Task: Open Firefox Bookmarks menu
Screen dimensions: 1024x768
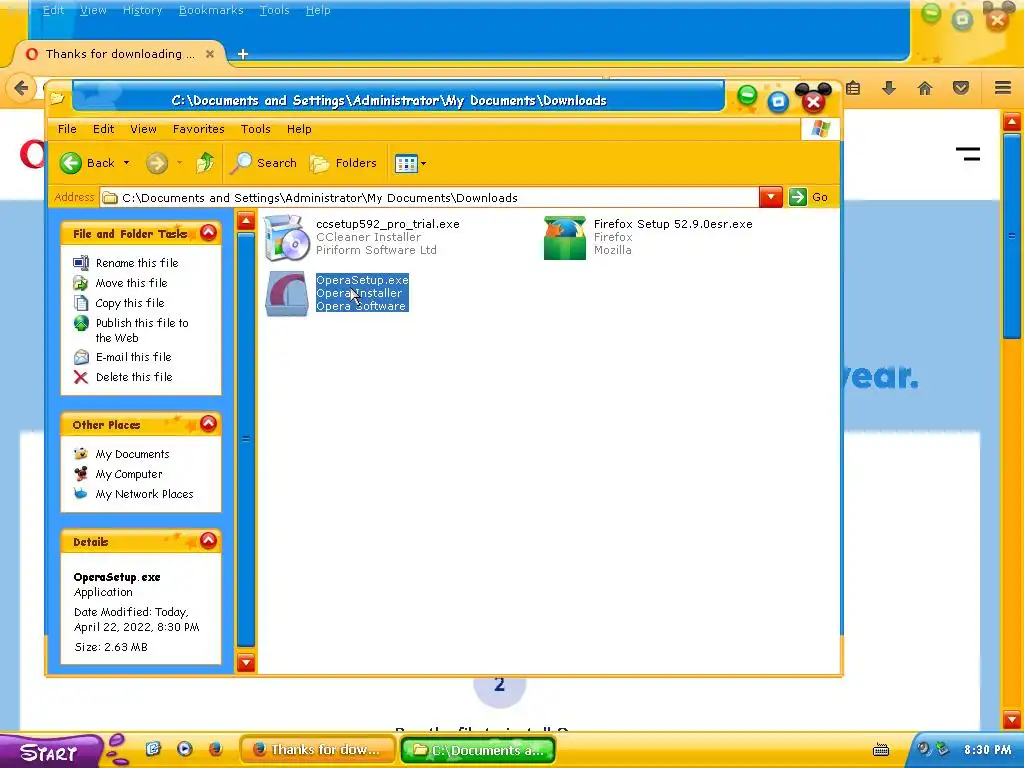Action: click(x=211, y=10)
